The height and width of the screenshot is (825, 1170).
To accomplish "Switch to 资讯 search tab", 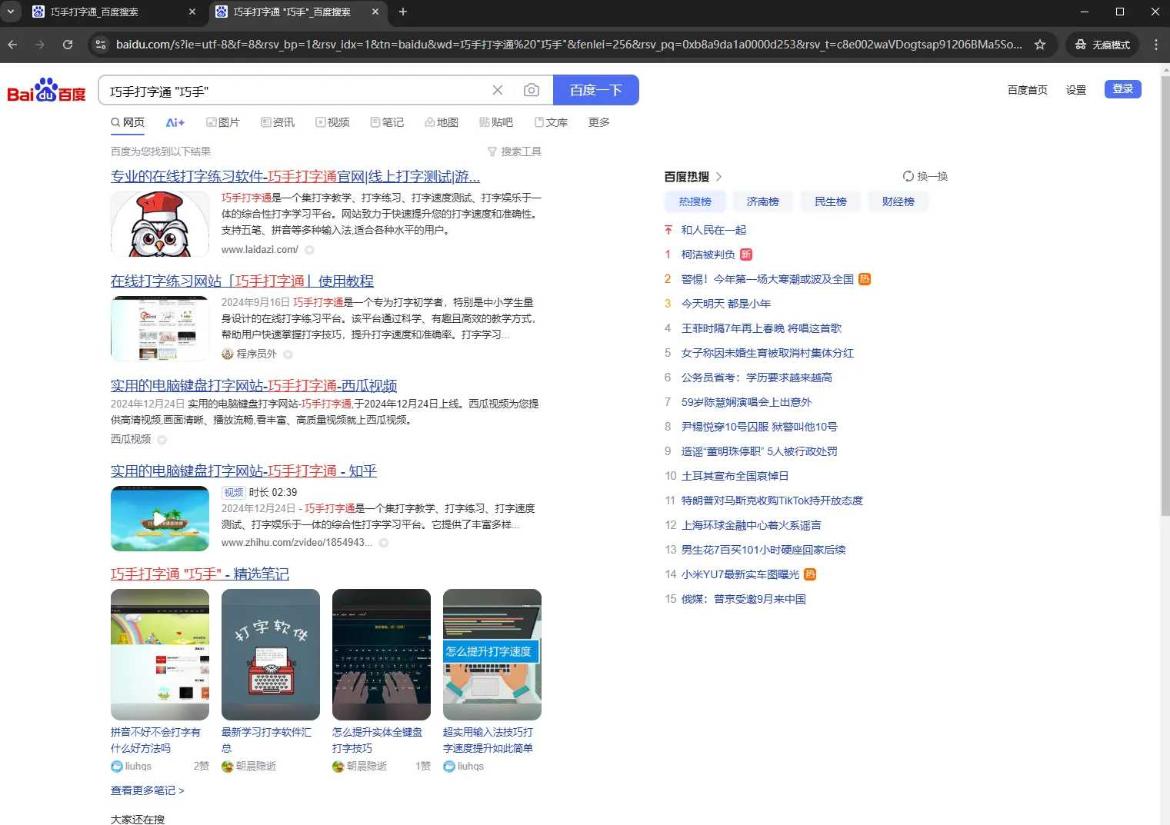I will pyautogui.click(x=277, y=122).
